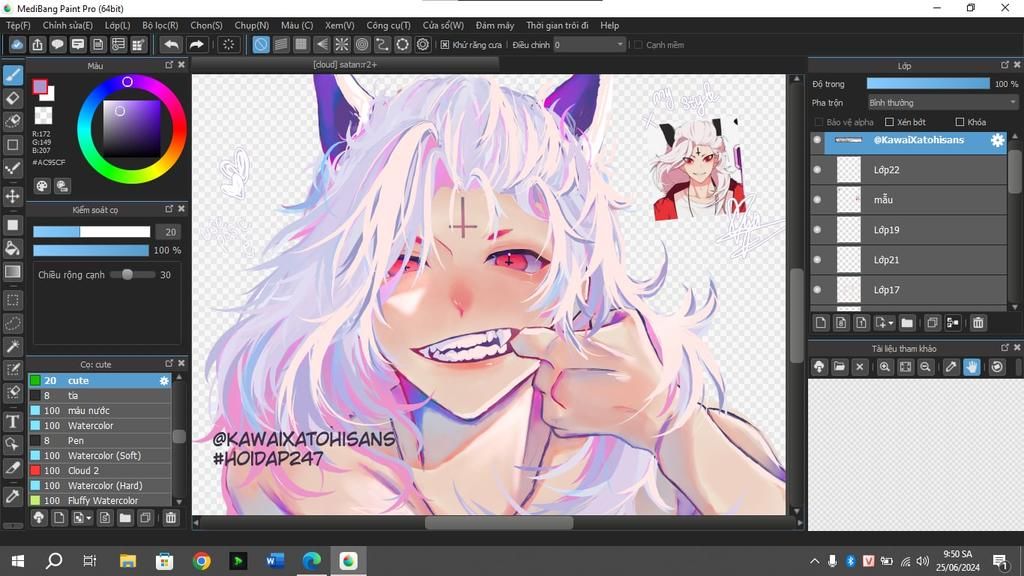Open Google Chrome from the taskbar
This screenshot has height=576, width=1024.
[202, 561]
